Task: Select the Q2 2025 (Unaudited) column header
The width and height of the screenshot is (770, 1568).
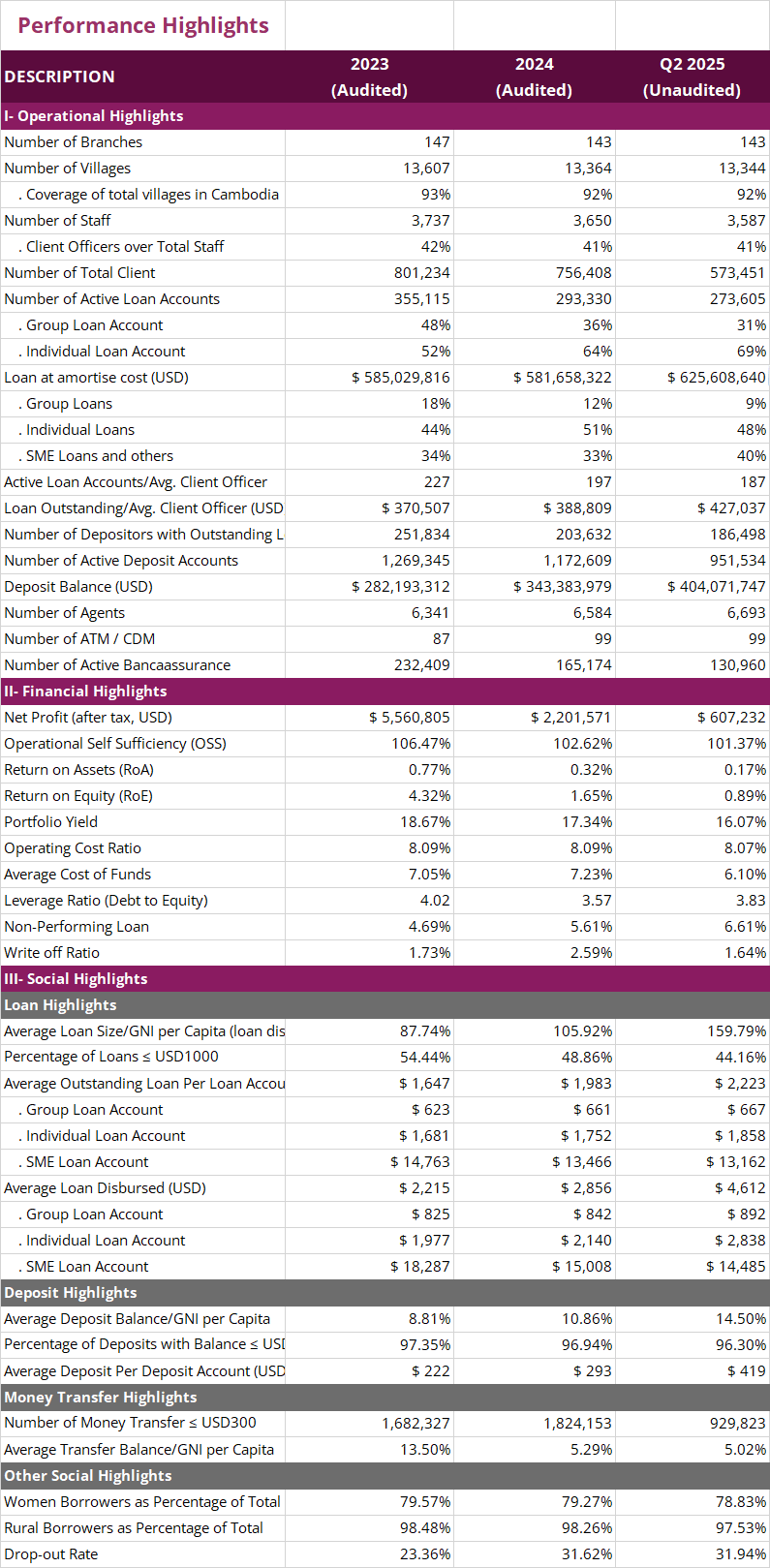Action: (692, 77)
